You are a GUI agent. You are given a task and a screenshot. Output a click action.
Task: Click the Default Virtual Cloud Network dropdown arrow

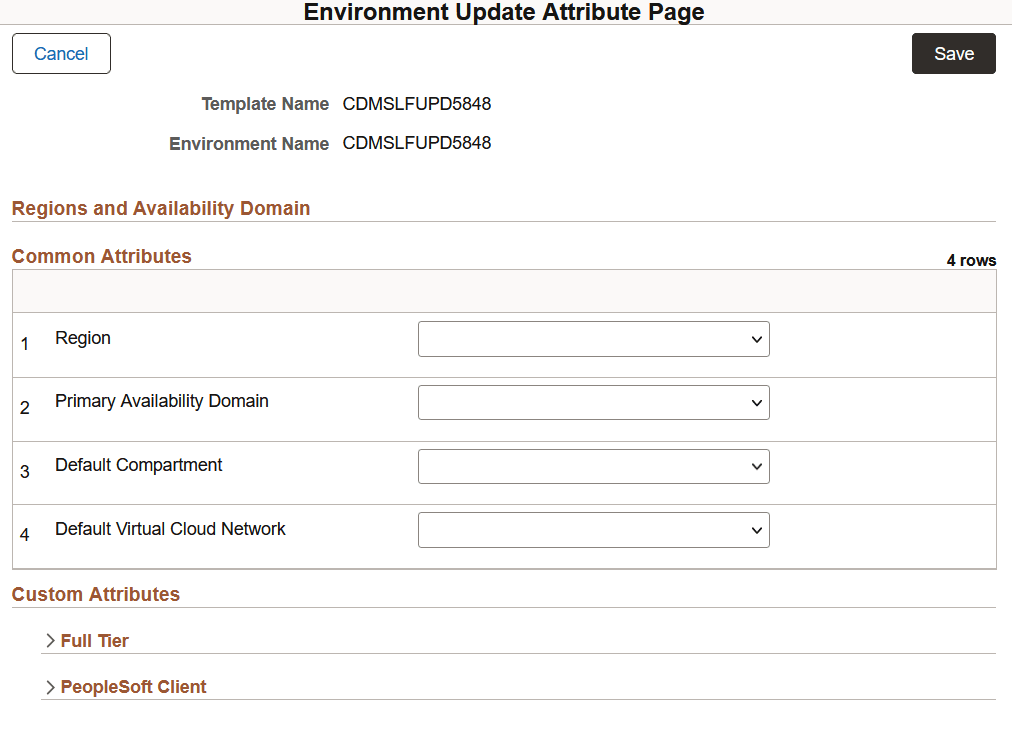click(x=757, y=530)
